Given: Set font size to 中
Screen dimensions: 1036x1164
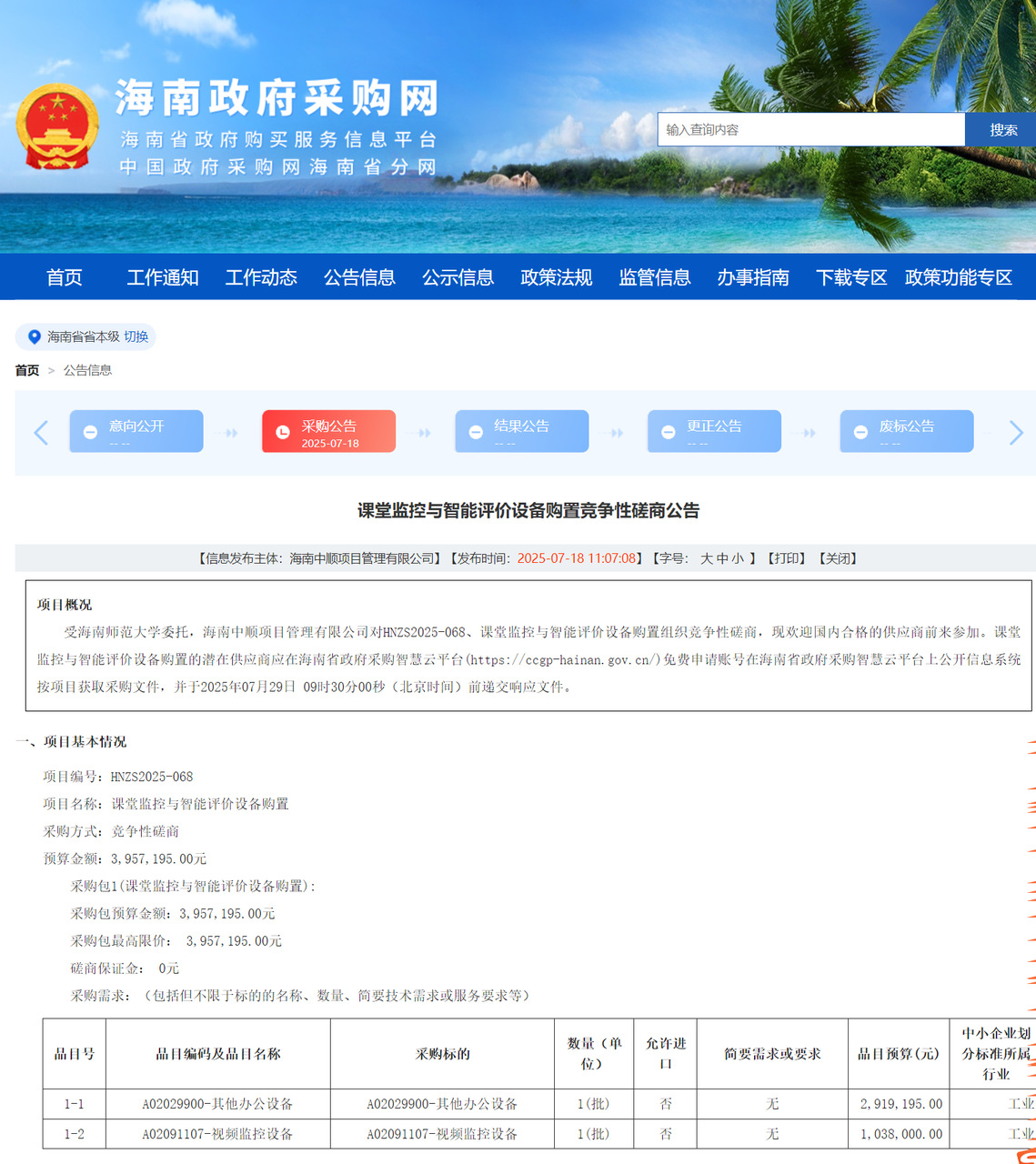Looking at the screenshot, I should coord(722,558).
